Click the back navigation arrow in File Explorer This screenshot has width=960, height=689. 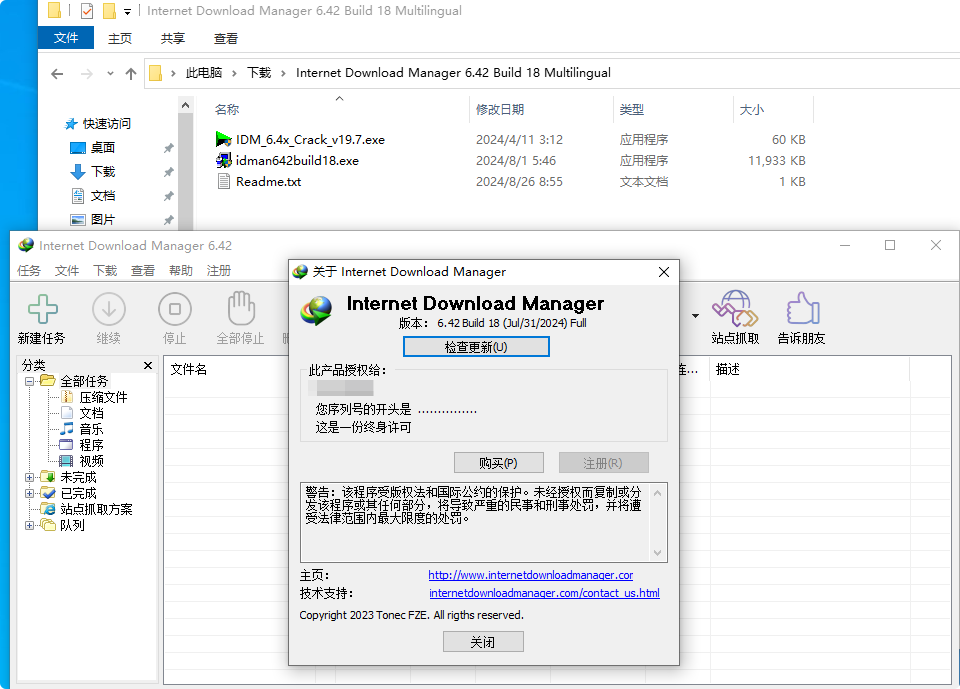57,73
